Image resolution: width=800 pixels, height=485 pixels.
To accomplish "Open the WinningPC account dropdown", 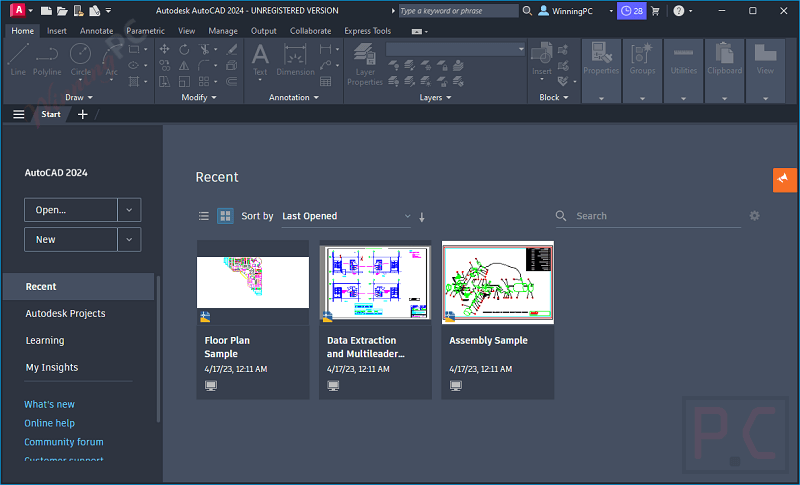I will [576, 11].
